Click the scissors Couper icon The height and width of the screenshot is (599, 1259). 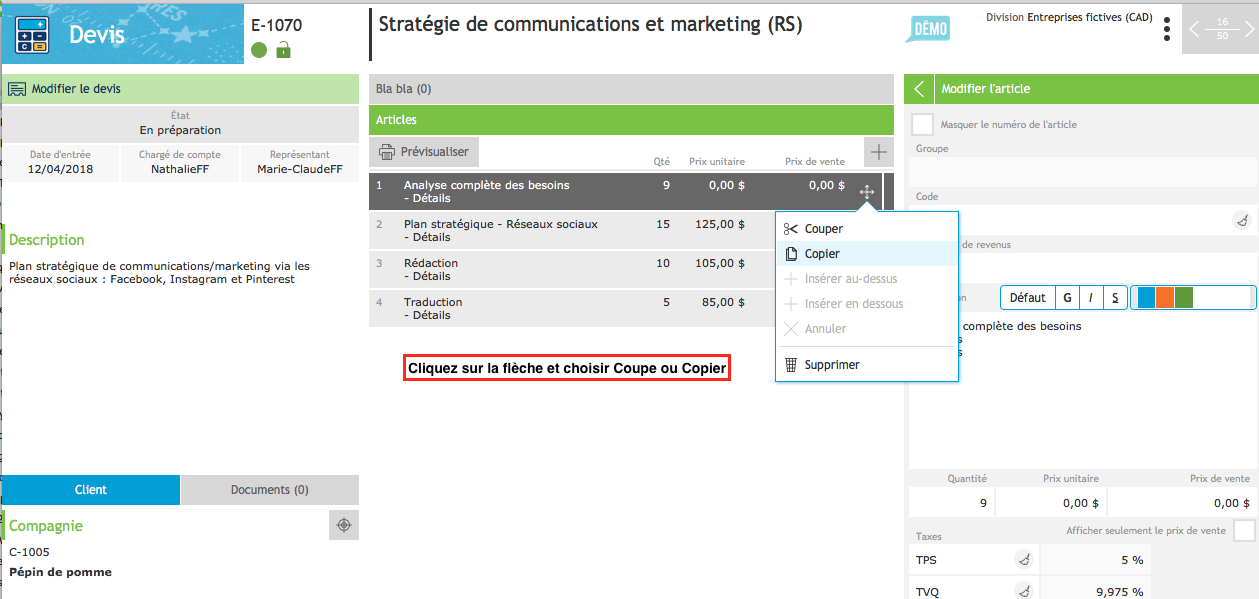[x=791, y=229]
